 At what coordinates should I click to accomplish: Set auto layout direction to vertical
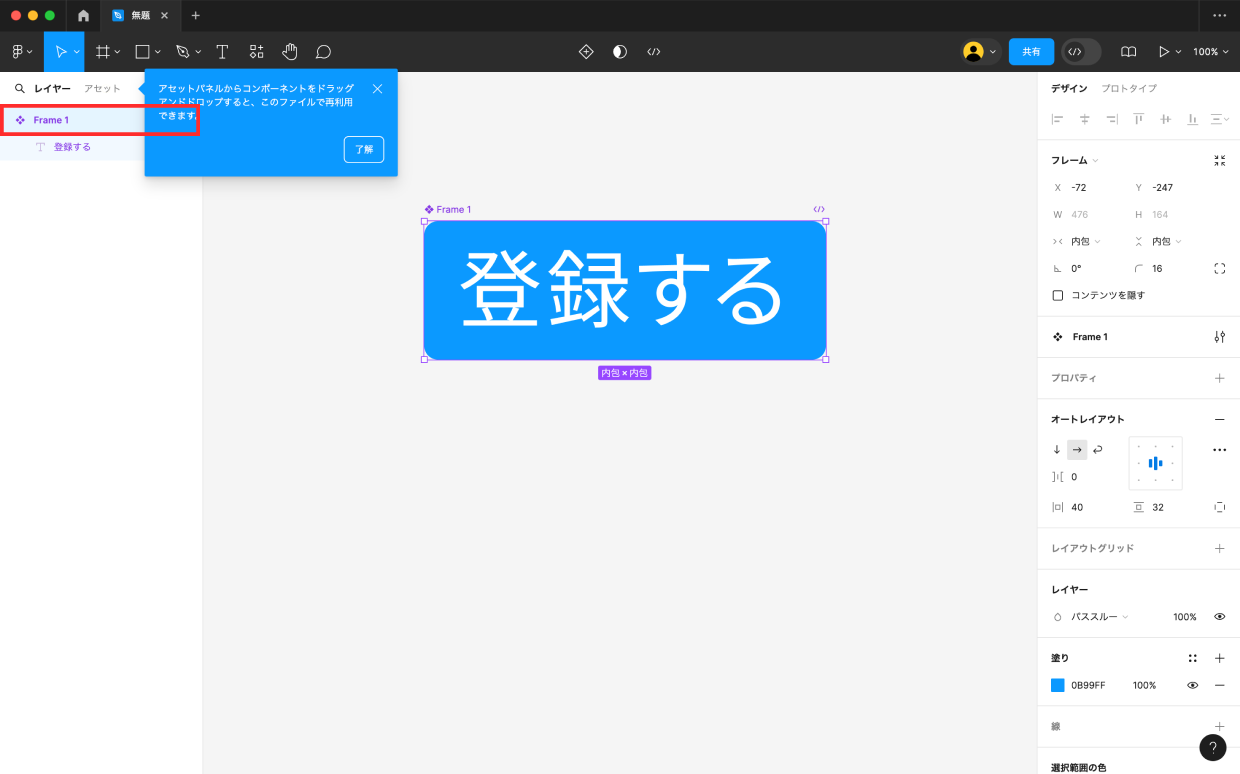tap(1057, 450)
